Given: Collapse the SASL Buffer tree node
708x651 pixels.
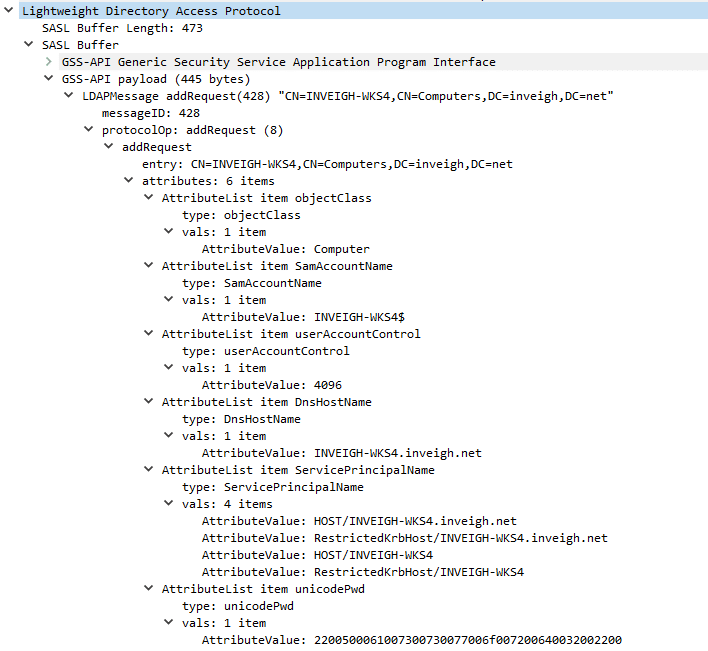Looking at the screenshot, I should (x=28, y=44).
